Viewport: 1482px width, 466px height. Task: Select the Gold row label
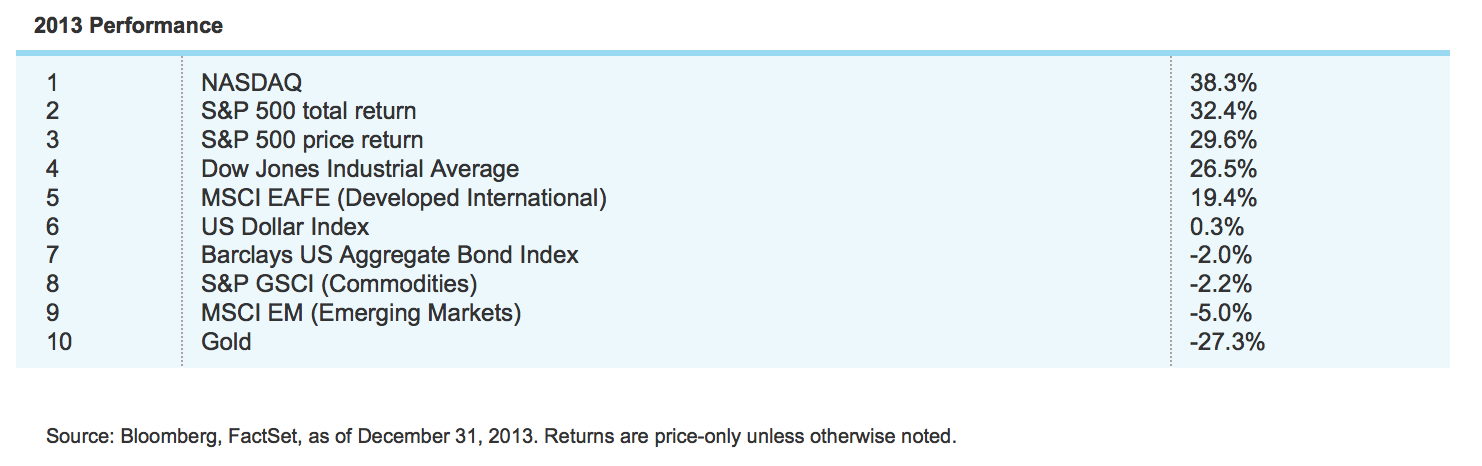click(226, 342)
